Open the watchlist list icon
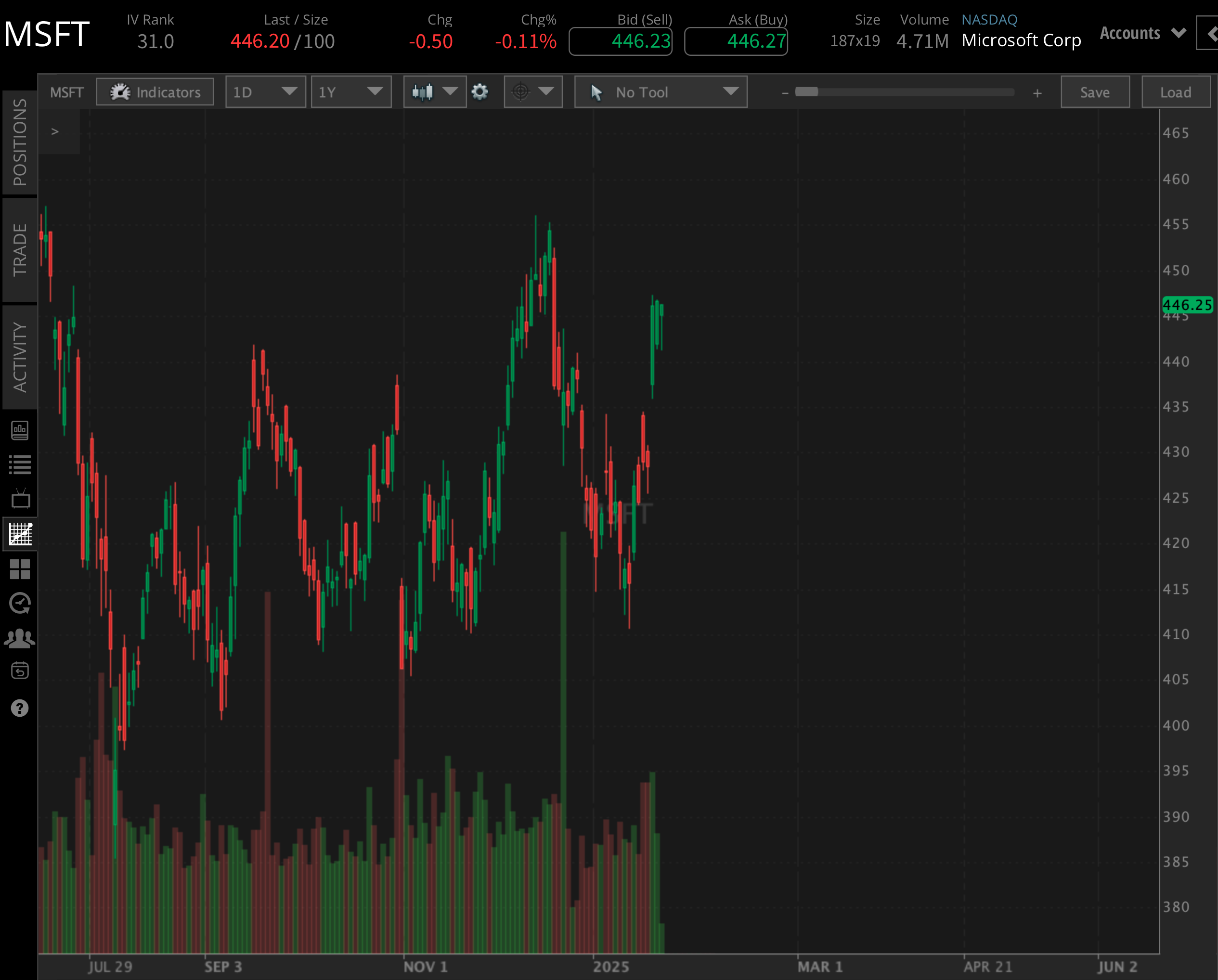The width and height of the screenshot is (1218, 980). point(20,464)
